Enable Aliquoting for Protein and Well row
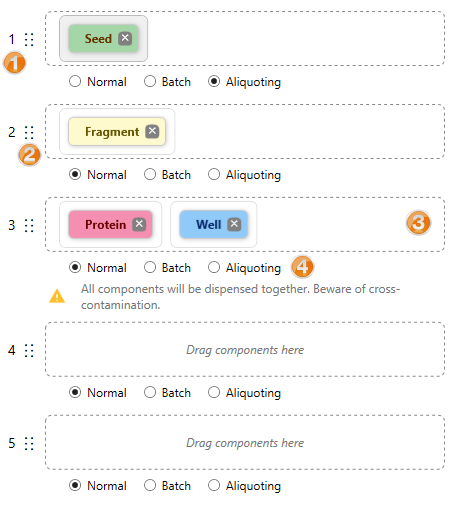Image resolution: width=453 pixels, height=509 pixels. click(x=214, y=267)
